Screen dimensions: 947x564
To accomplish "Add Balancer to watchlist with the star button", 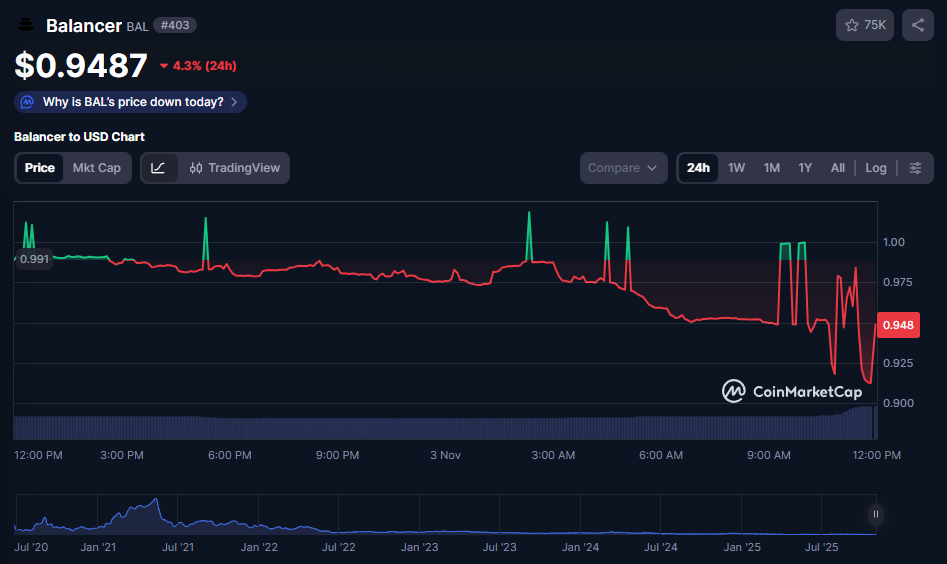I will [x=864, y=25].
